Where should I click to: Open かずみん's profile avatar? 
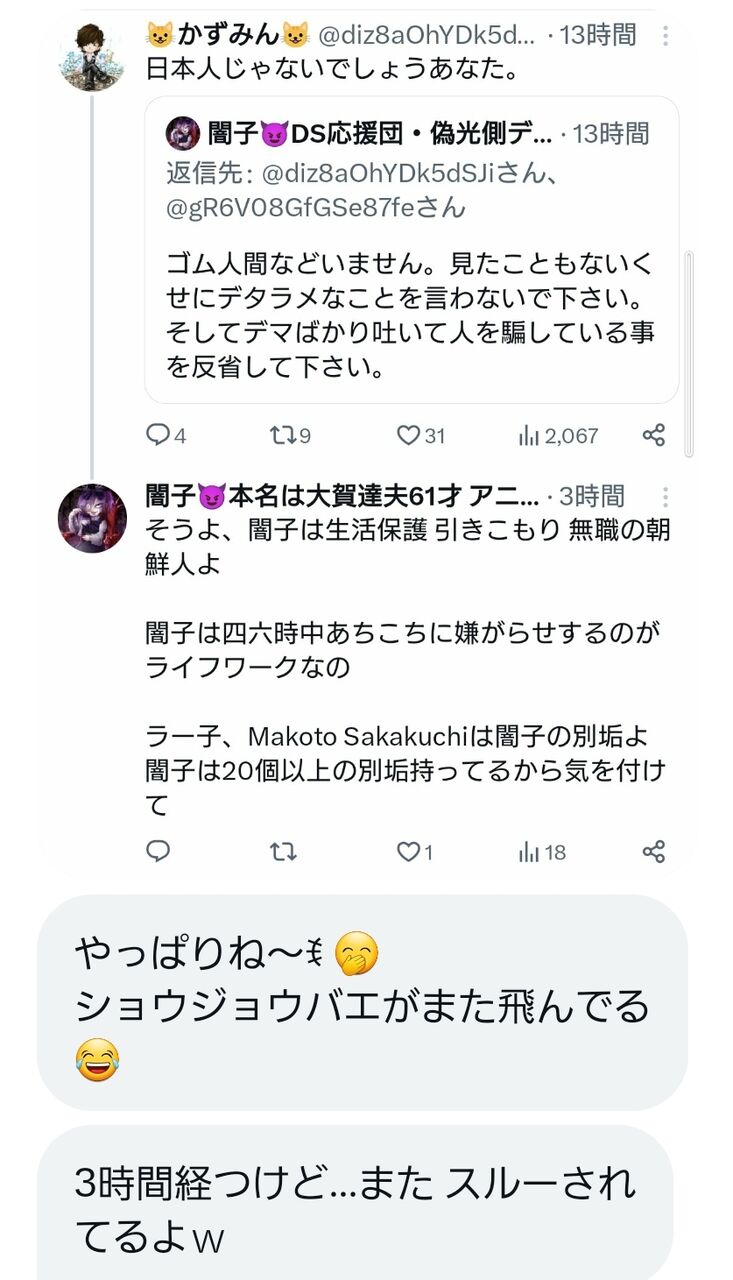tap(91, 57)
